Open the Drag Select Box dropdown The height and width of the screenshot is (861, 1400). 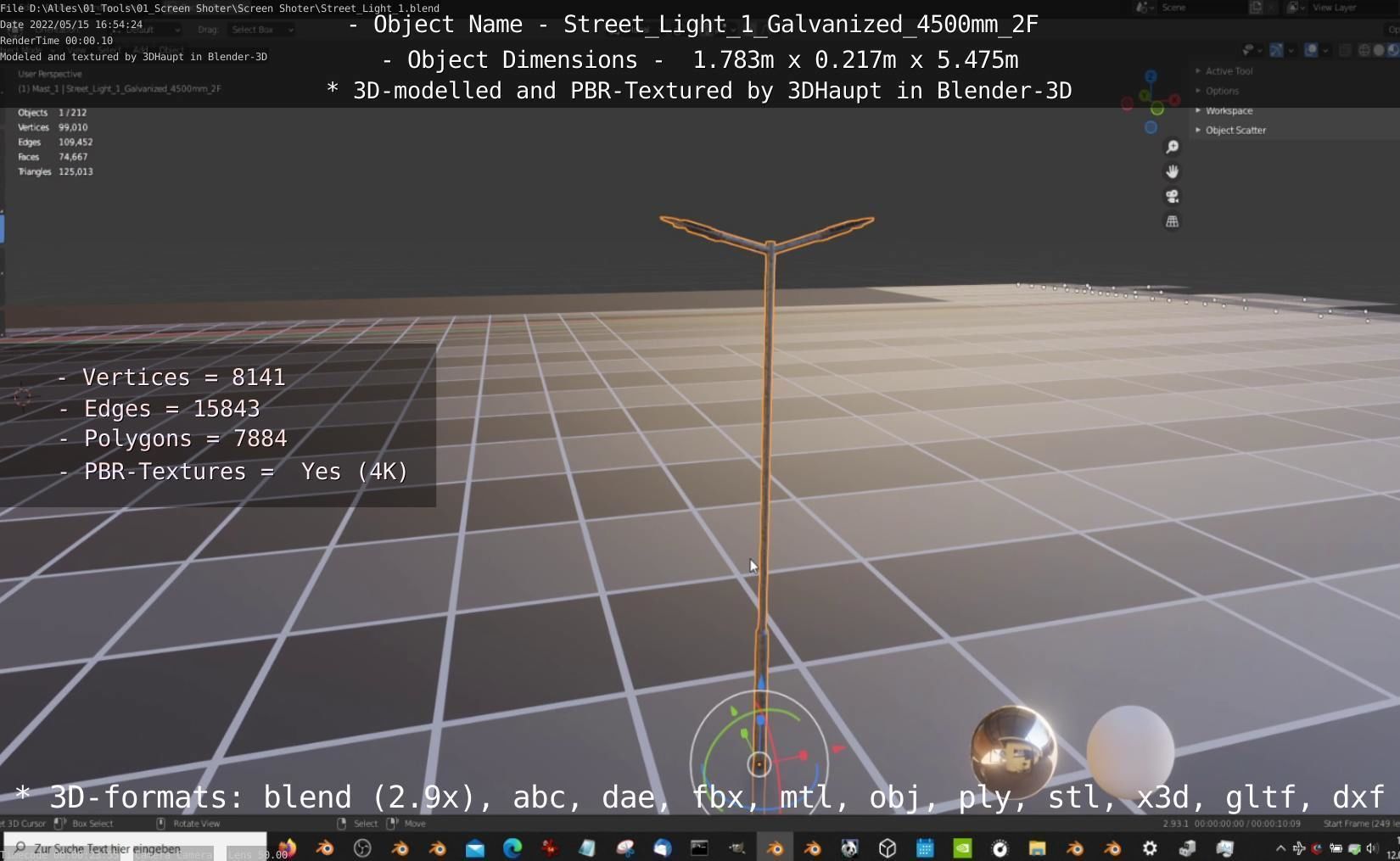[x=260, y=30]
